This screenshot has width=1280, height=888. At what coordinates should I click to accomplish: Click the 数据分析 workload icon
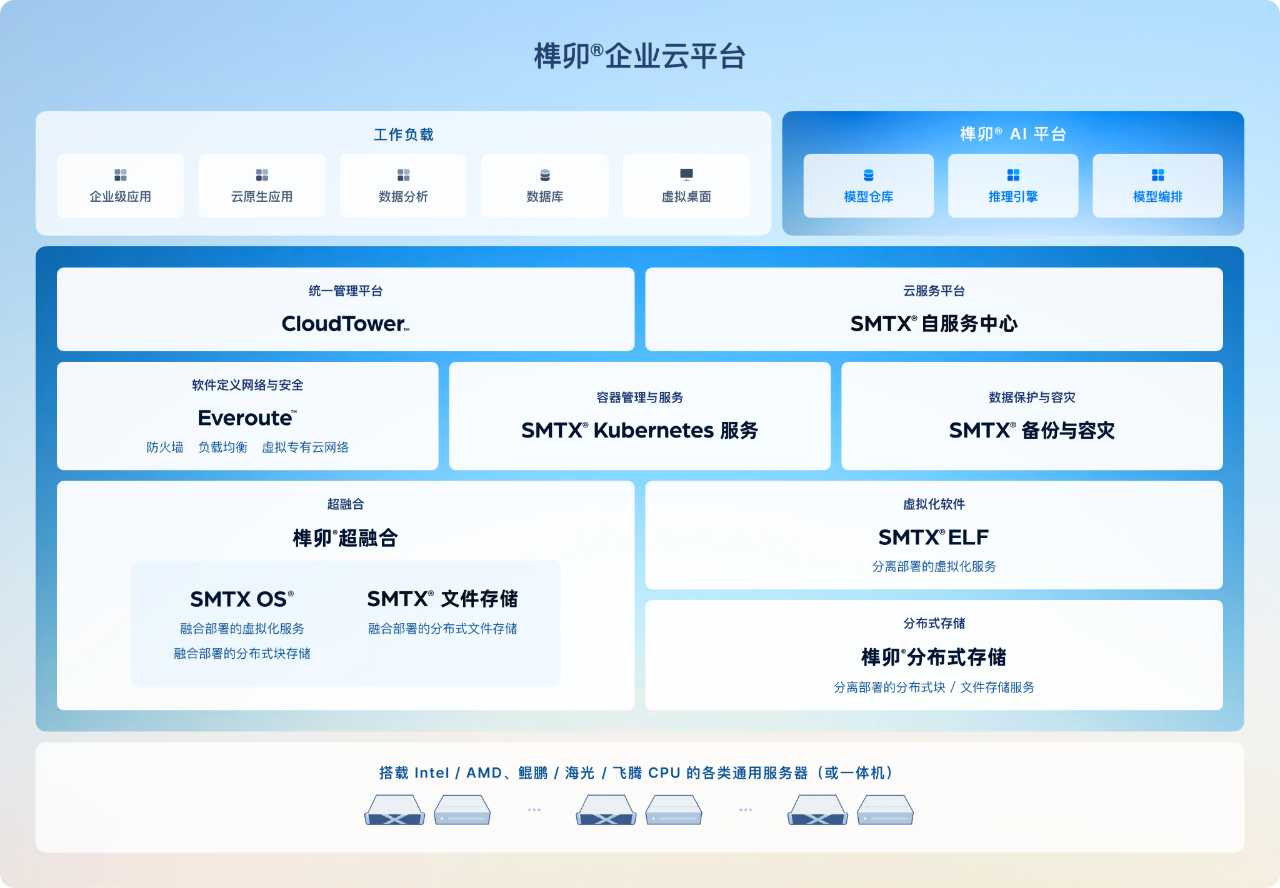pyautogui.click(x=403, y=175)
